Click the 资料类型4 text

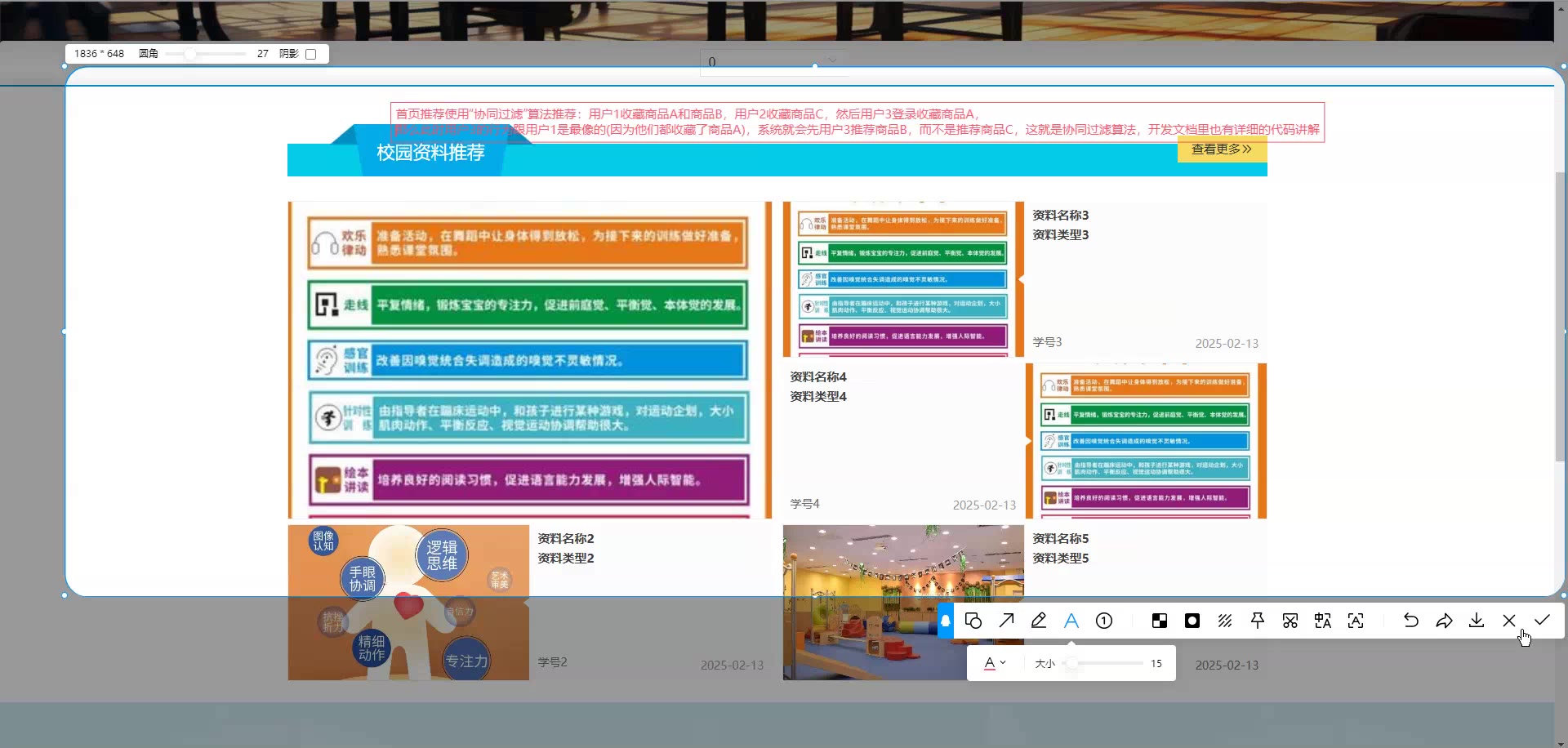click(818, 396)
